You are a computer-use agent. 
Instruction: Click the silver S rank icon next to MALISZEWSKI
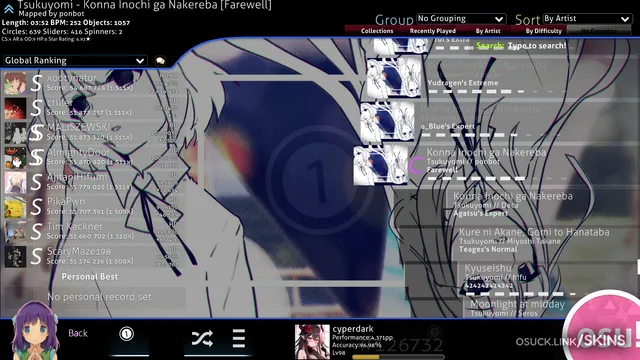point(36,133)
